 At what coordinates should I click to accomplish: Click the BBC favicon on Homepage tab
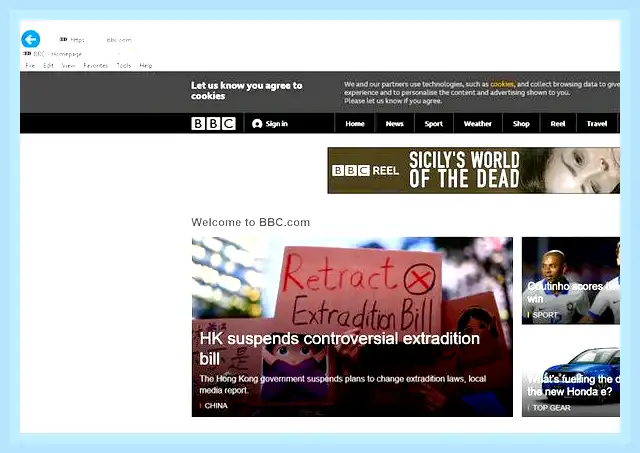27,53
